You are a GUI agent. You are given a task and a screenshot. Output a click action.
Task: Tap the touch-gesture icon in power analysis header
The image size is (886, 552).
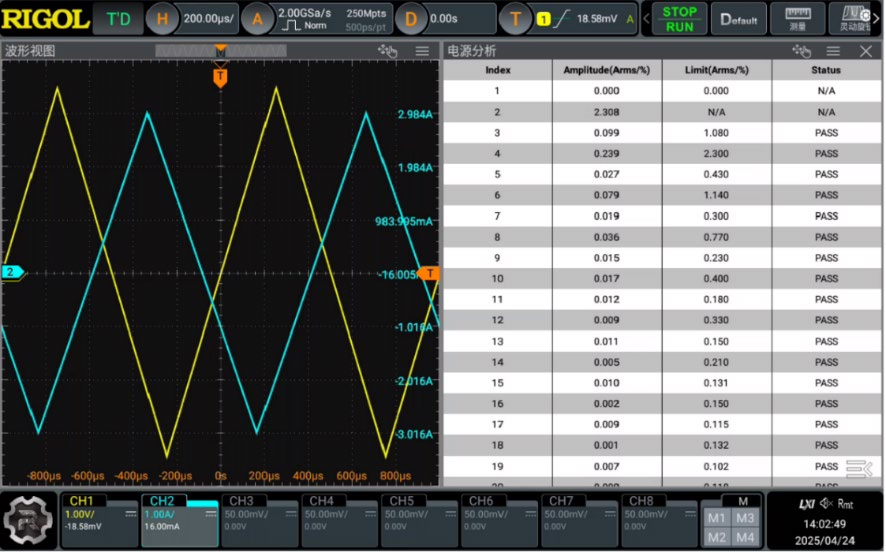point(801,51)
